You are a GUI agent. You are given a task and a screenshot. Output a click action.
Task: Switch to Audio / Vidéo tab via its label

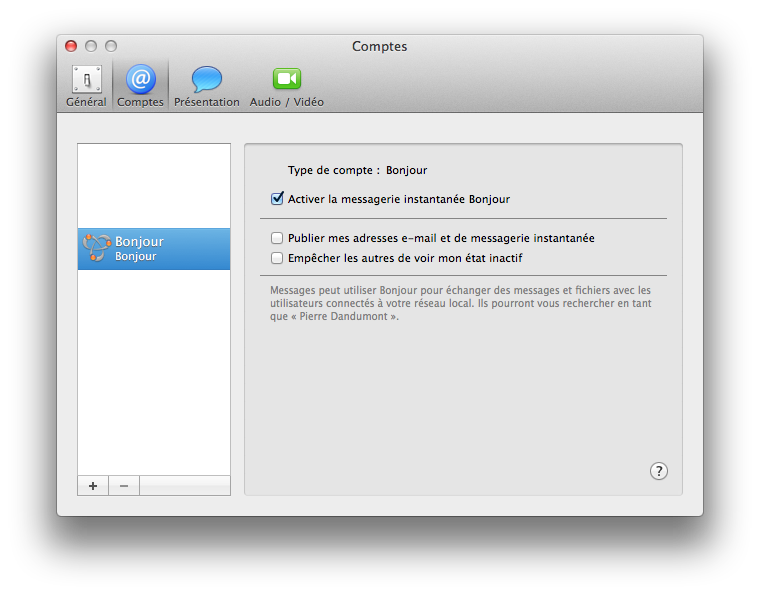[287, 102]
